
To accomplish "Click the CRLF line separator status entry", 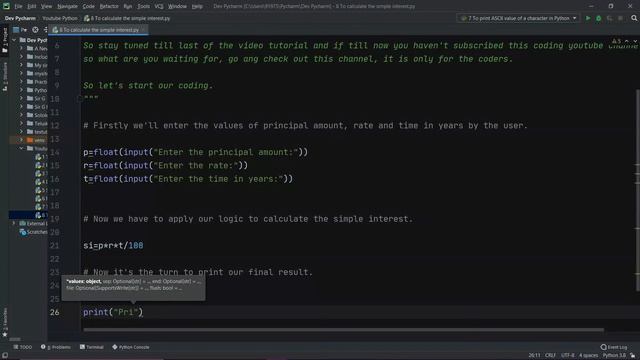I will 550,356.
